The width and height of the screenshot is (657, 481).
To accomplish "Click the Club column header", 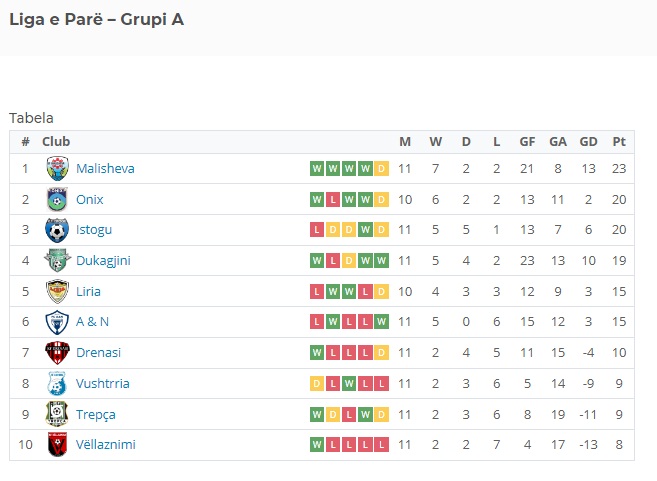I will tap(56, 142).
